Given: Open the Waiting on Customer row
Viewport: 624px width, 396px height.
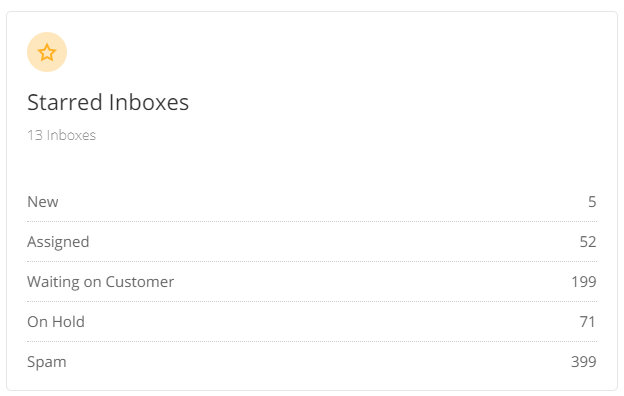Looking at the screenshot, I should coord(312,282).
